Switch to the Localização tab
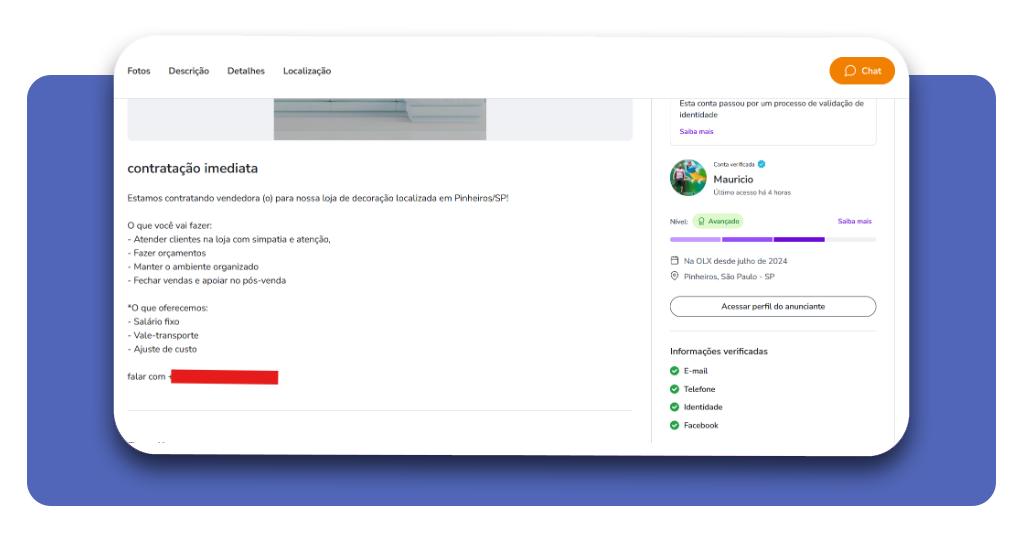The width and height of the screenshot is (1024, 536). tap(307, 71)
